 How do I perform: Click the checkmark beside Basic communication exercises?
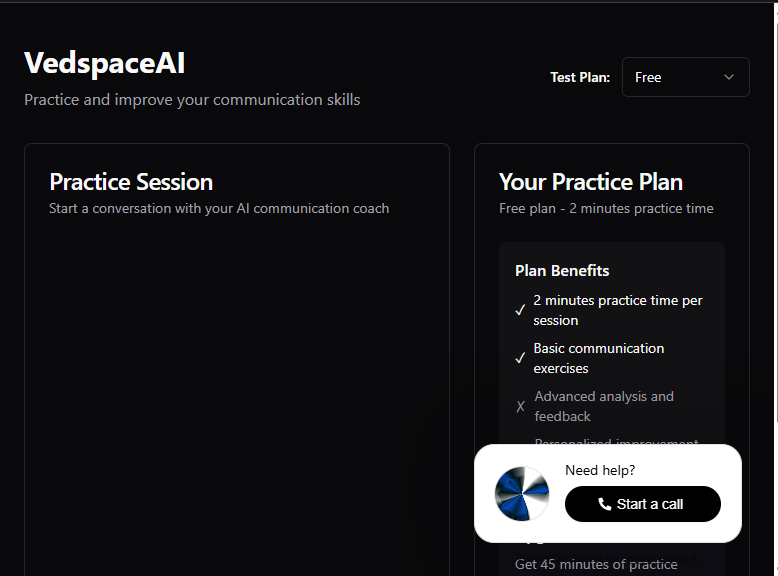coord(520,358)
